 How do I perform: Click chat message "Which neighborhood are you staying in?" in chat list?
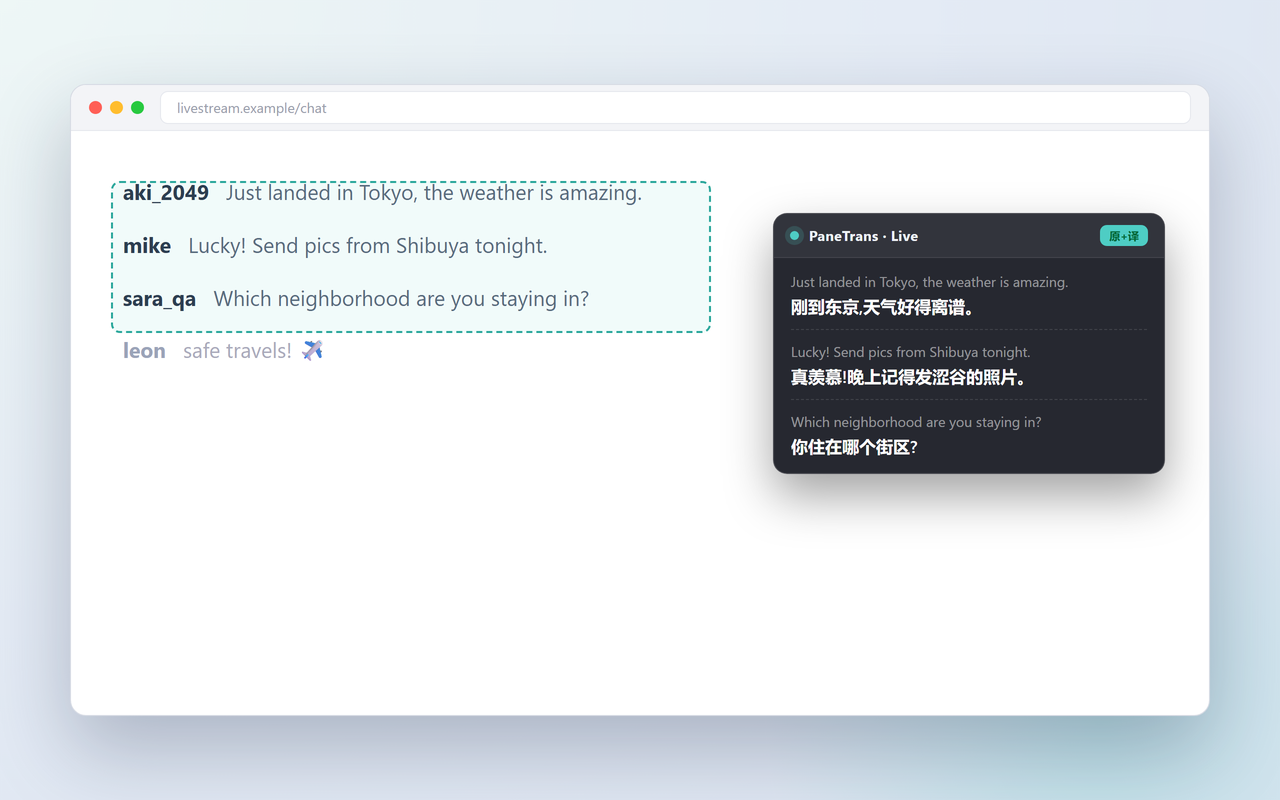[401, 299]
